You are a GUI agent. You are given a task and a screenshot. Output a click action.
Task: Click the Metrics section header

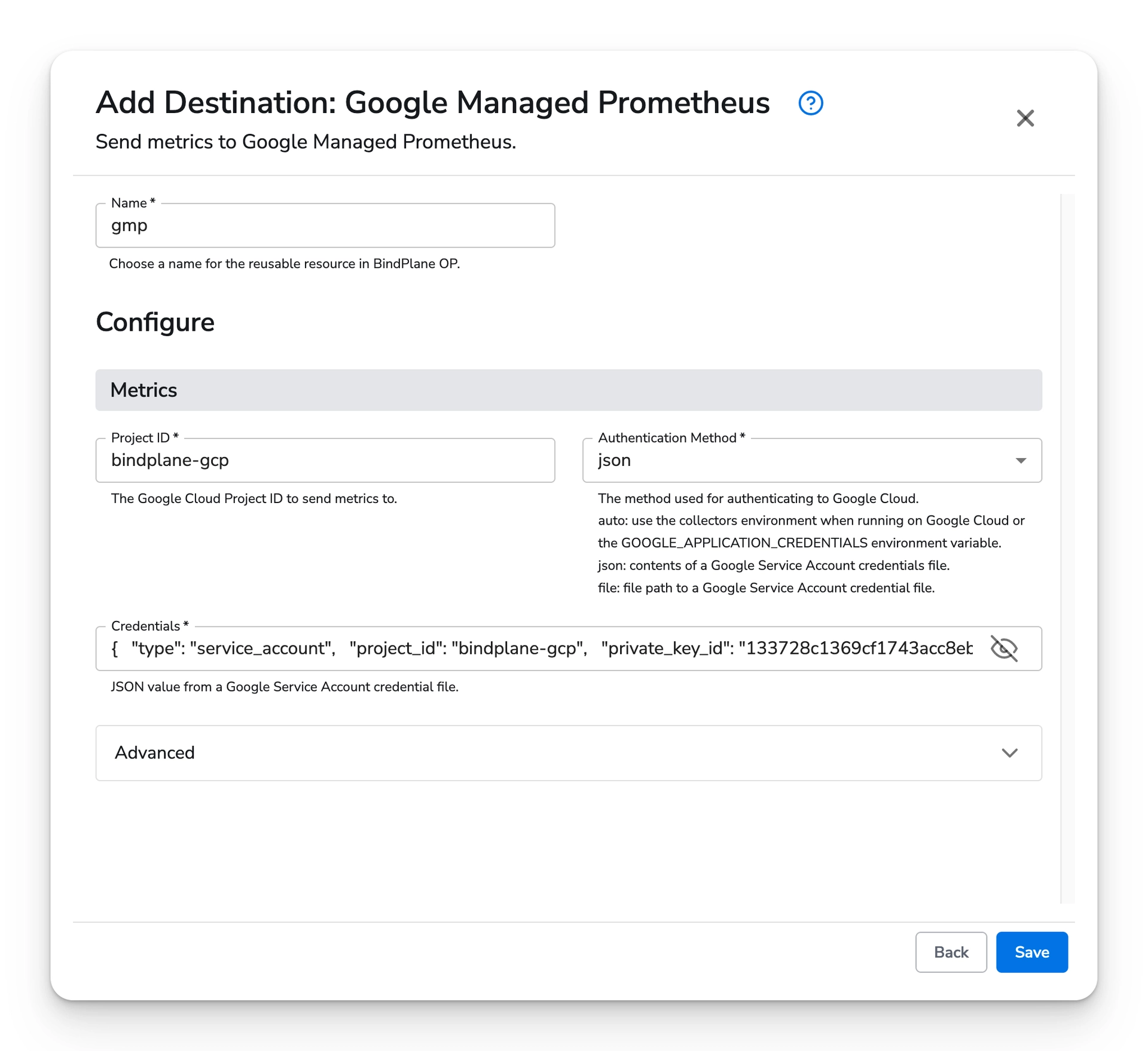568,390
